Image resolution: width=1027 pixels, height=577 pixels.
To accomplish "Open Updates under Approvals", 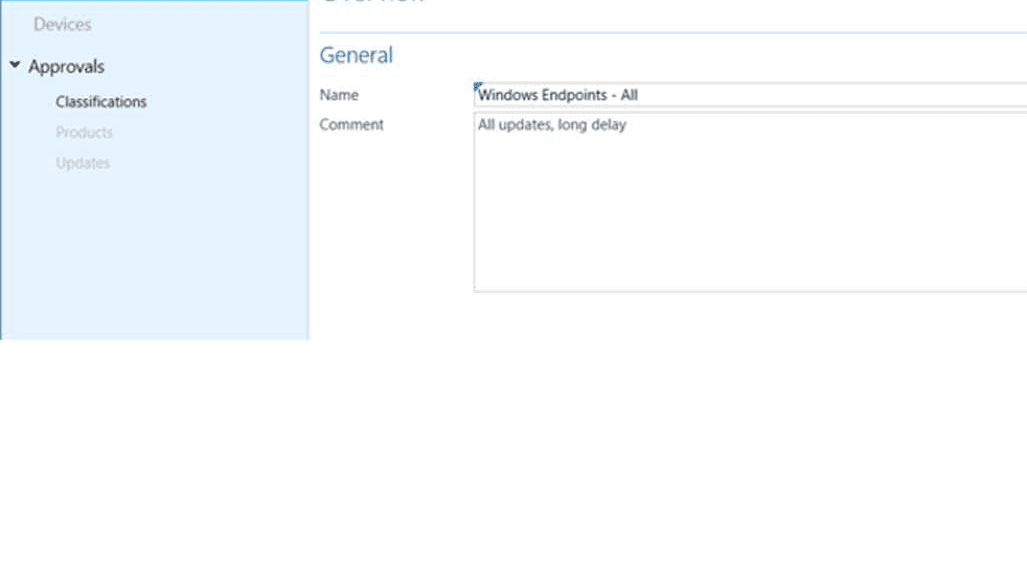I will [83, 163].
